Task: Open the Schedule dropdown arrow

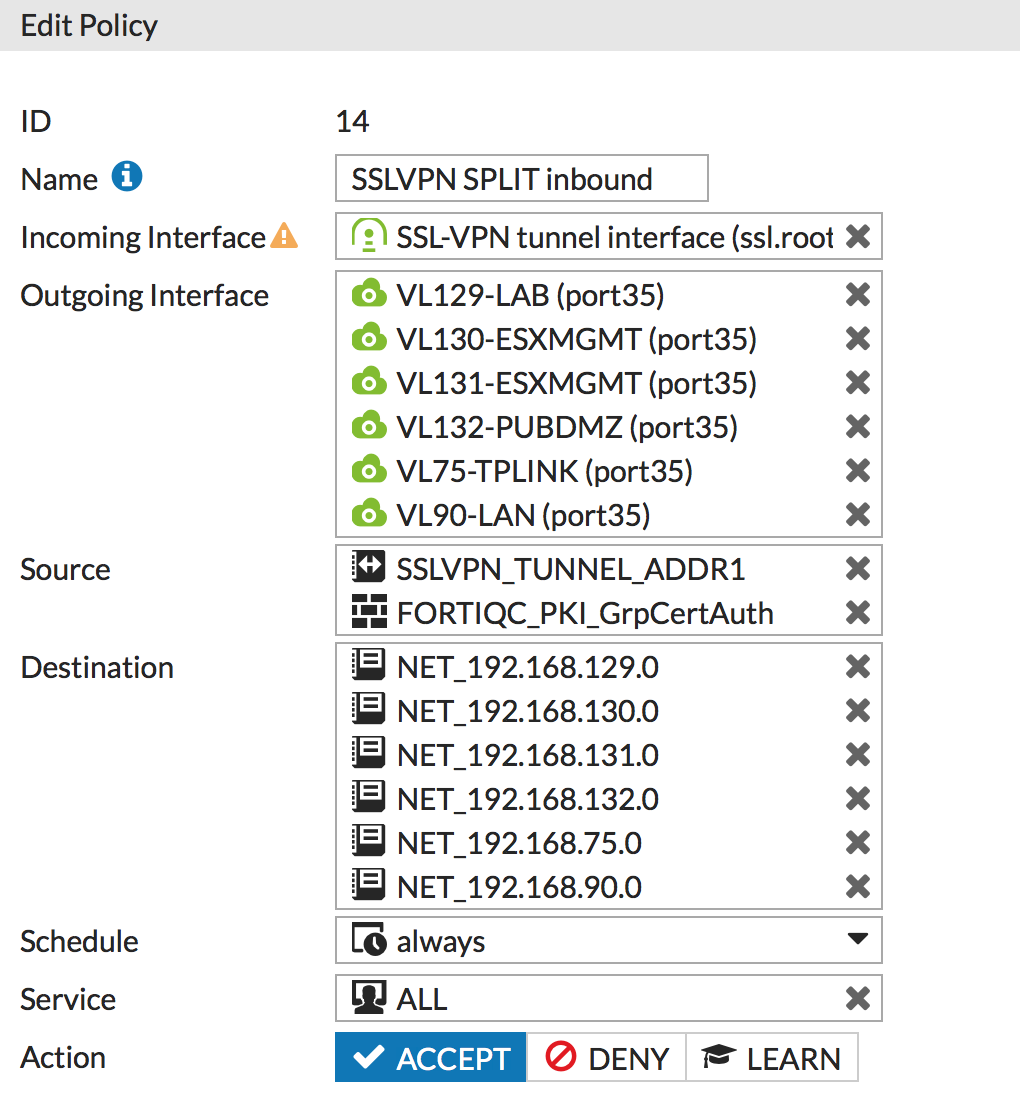Action: click(857, 940)
